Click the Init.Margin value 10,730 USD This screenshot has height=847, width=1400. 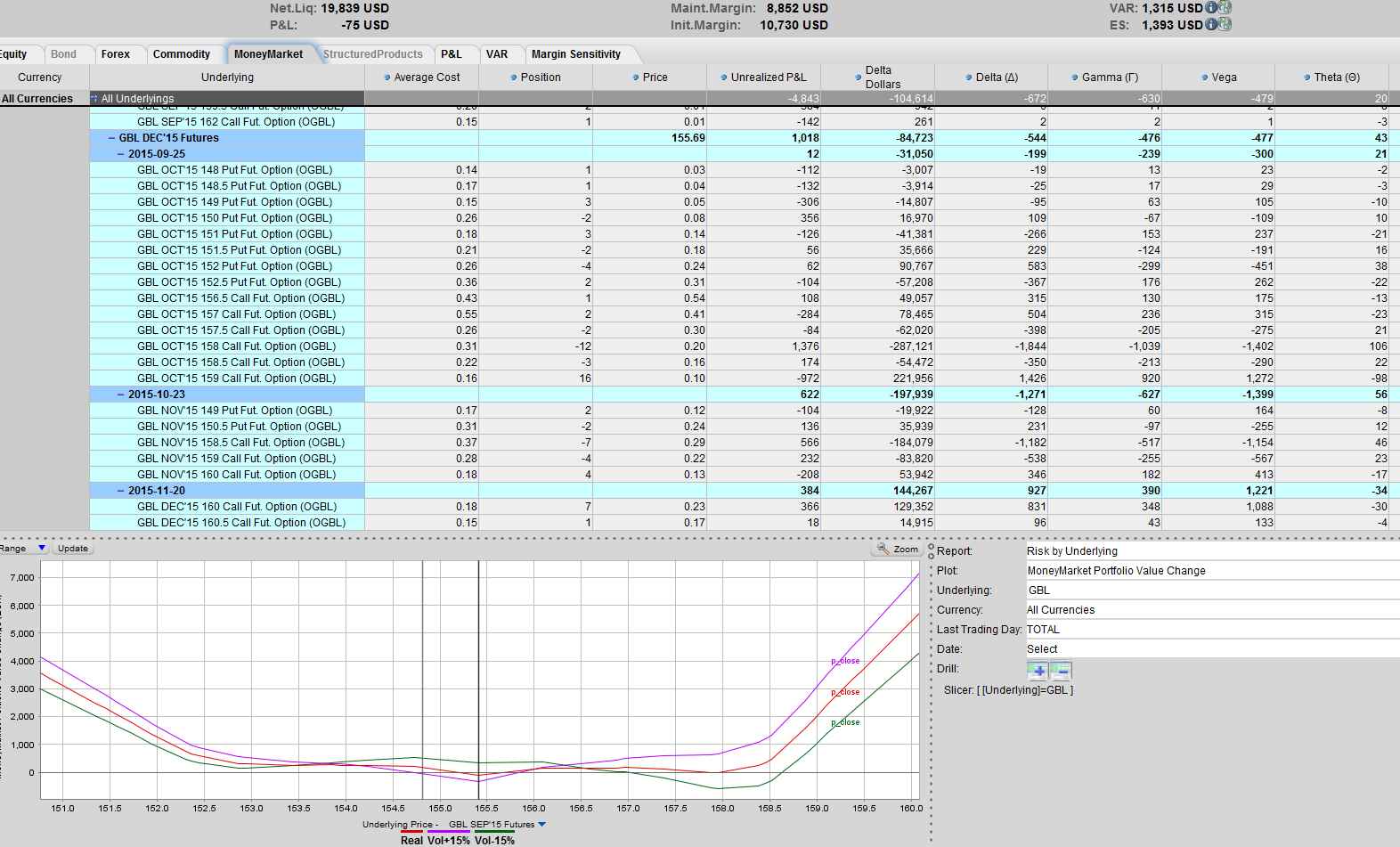click(794, 25)
